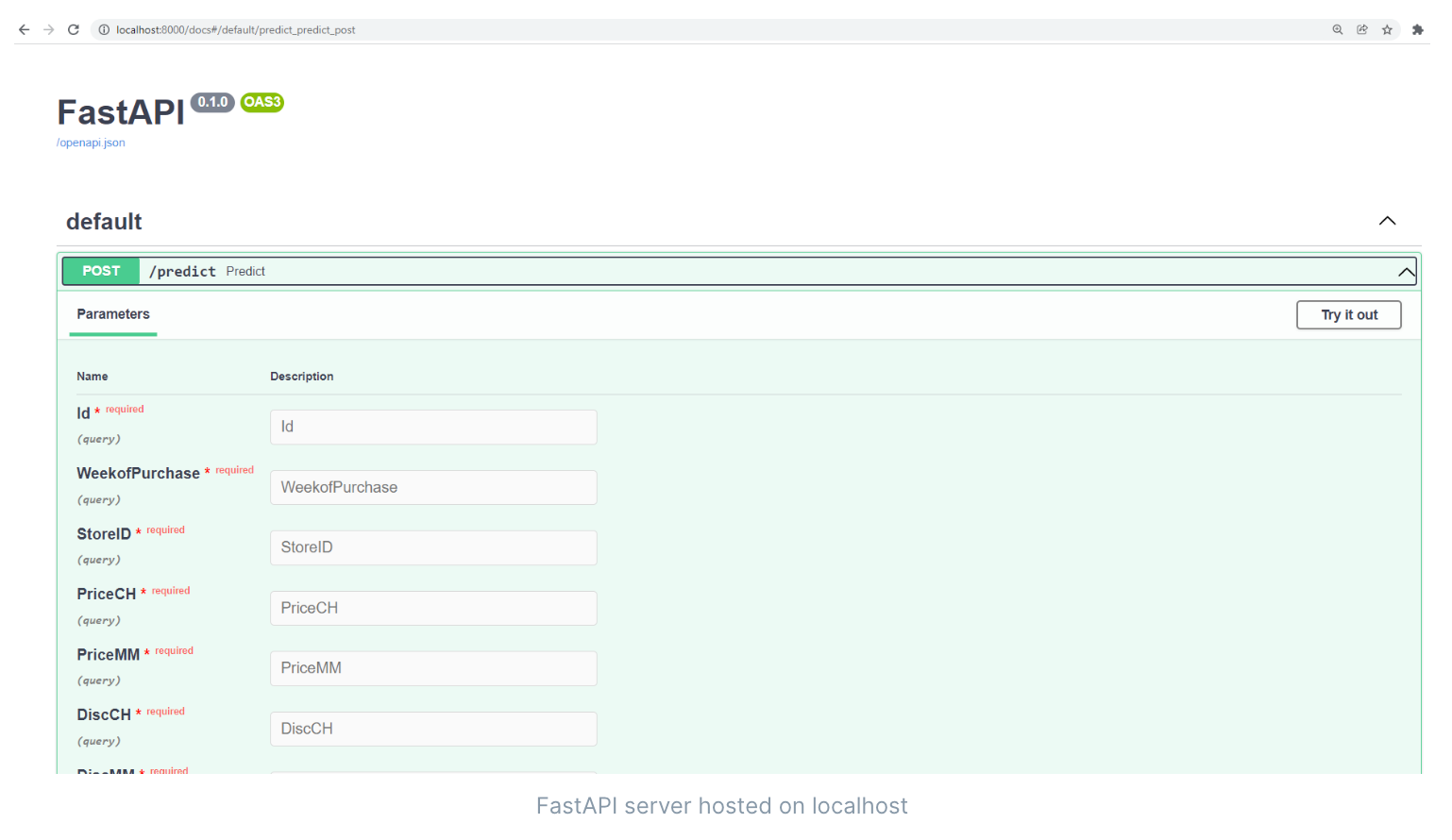Collapse the POST /predict operation arrow
This screenshot has width=1452, height=840.
coord(1406,272)
